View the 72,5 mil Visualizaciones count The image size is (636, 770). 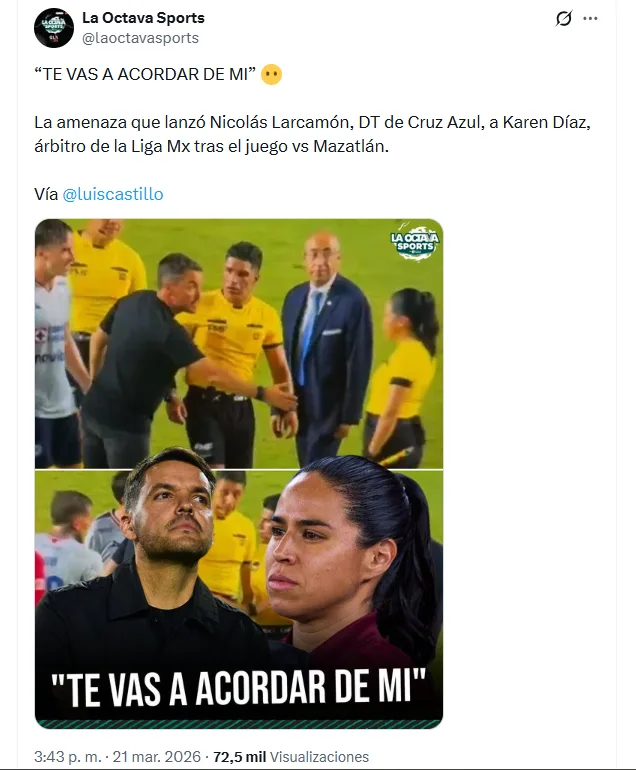coord(291,756)
